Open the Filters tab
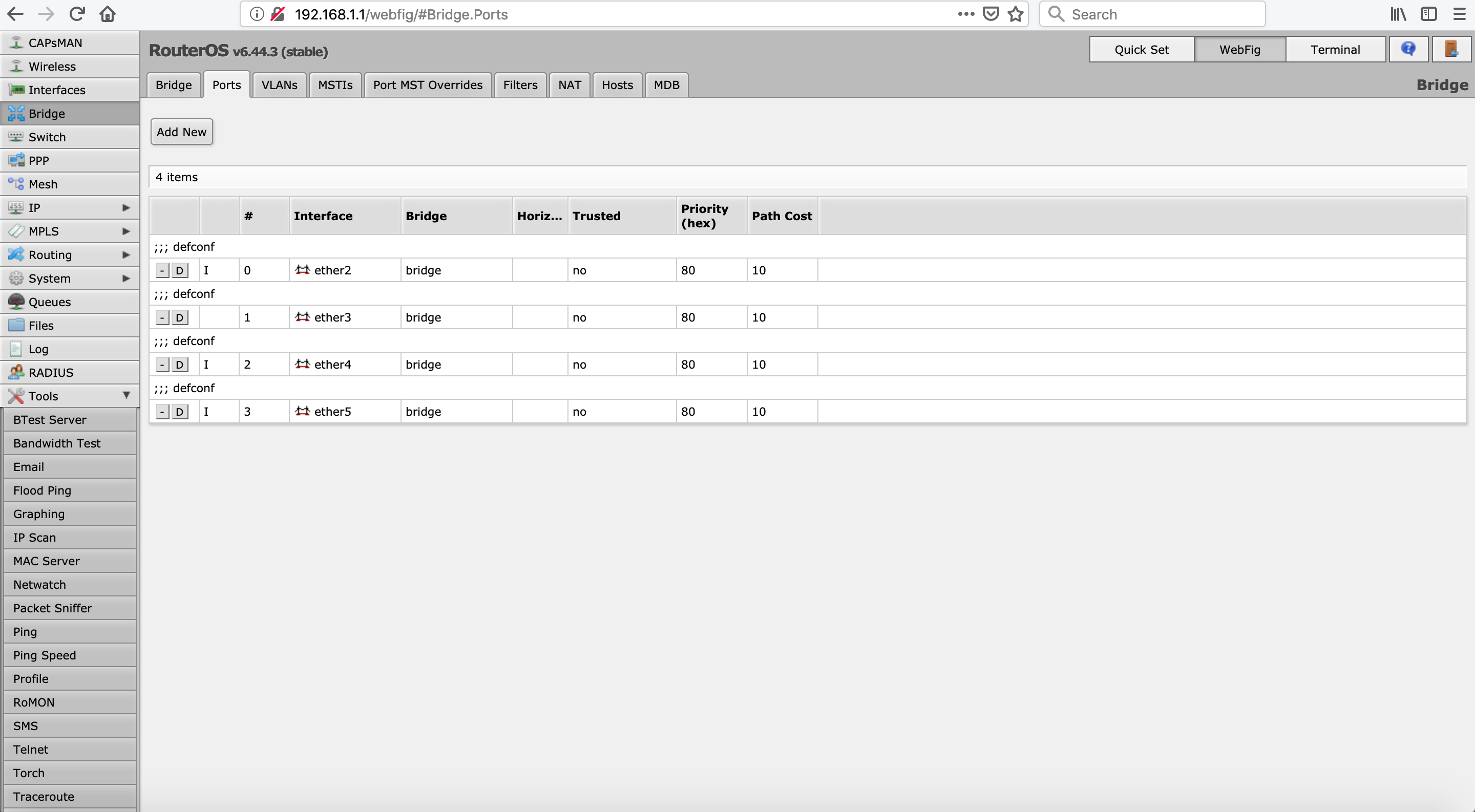The height and width of the screenshot is (812, 1475). tap(520, 84)
